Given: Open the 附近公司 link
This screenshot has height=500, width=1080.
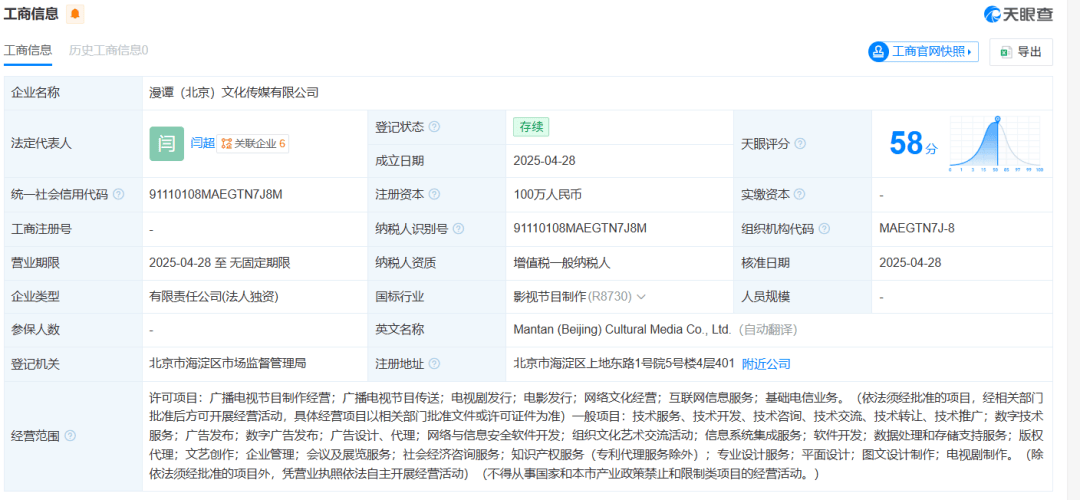Looking at the screenshot, I should [766, 364].
